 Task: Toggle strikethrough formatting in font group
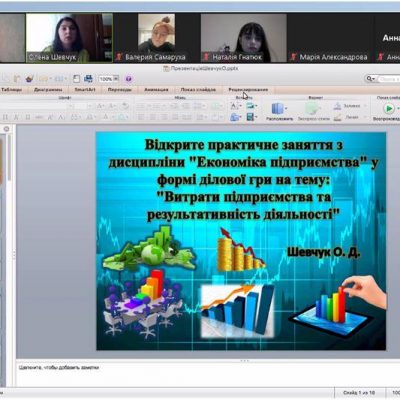click(x=39, y=117)
